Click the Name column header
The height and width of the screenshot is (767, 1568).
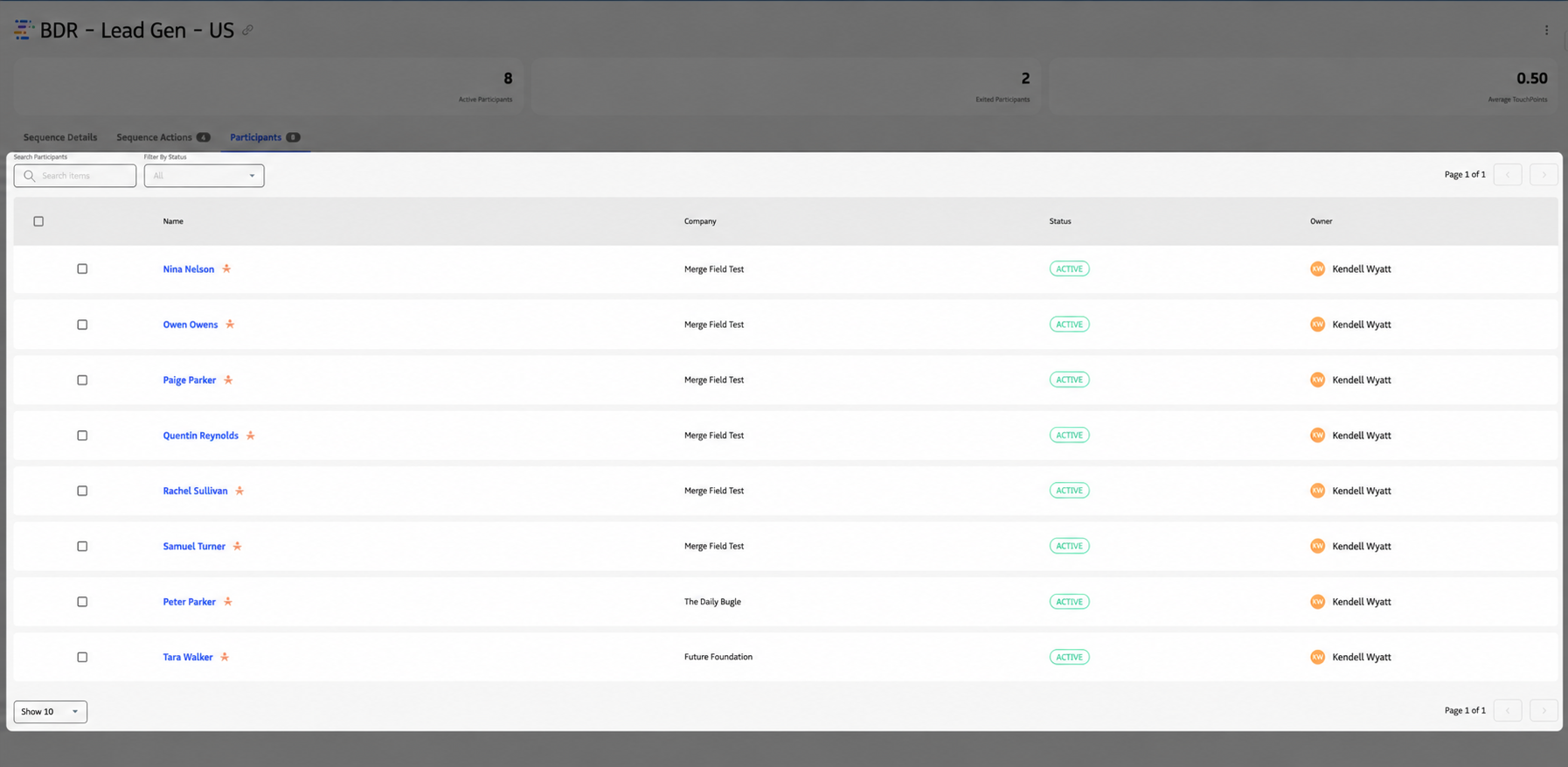point(173,221)
